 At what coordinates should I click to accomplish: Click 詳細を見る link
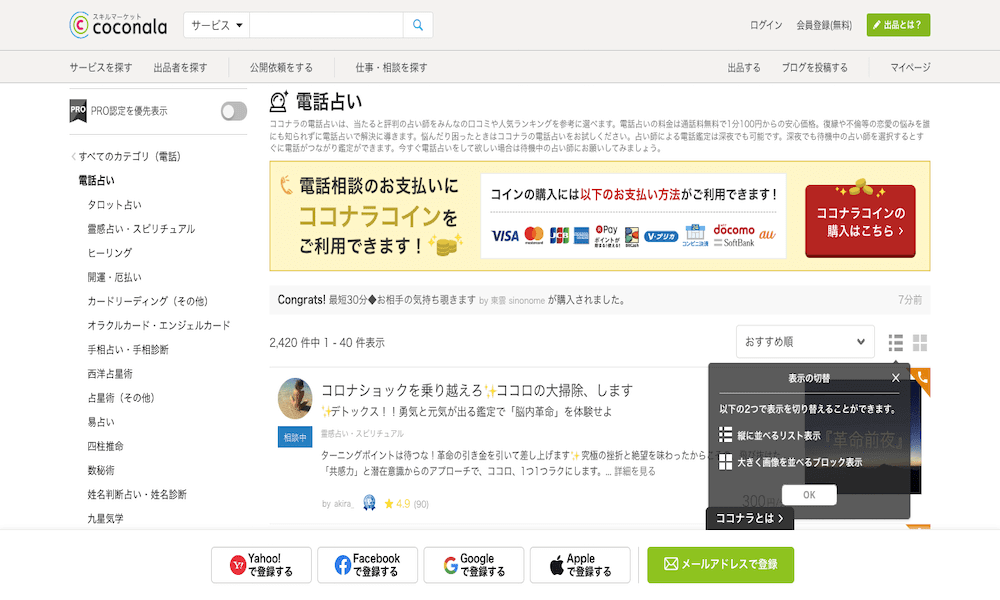[x=635, y=471]
